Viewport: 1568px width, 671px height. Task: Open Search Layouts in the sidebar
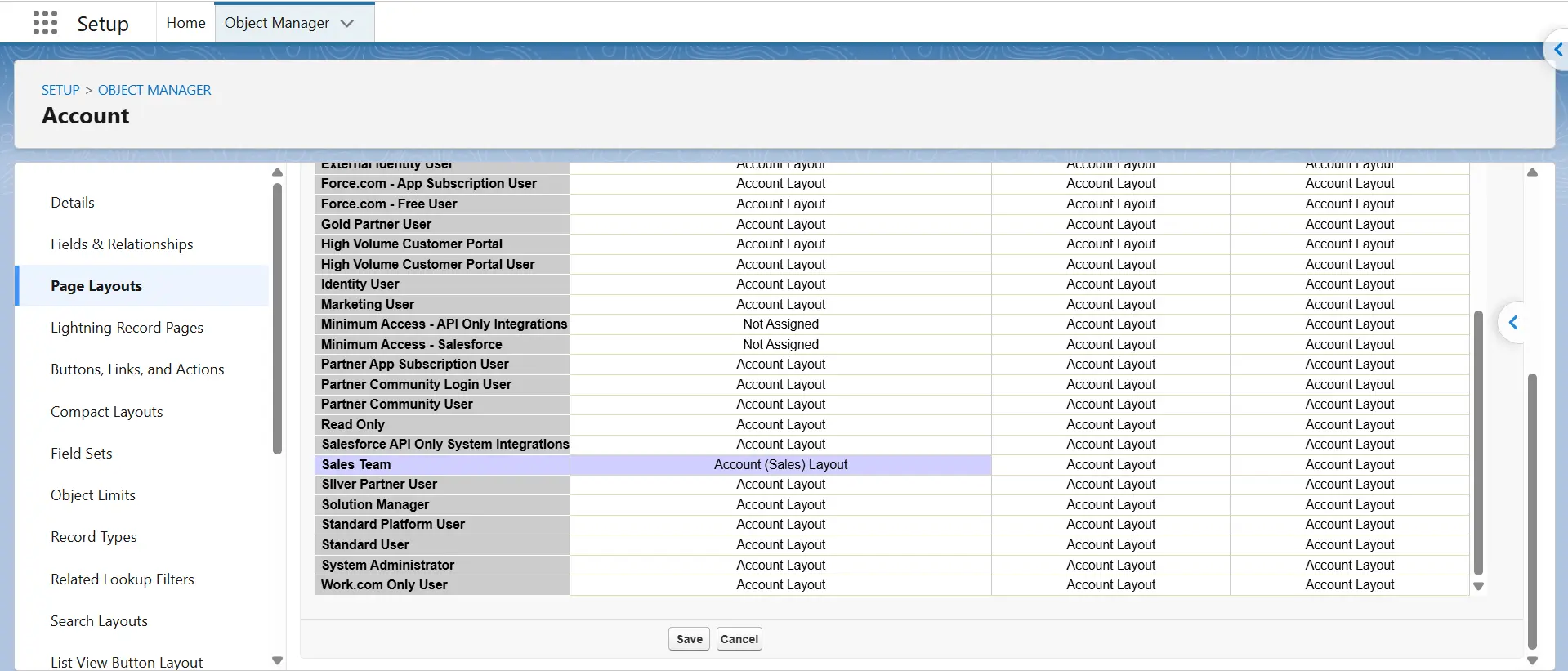click(99, 621)
